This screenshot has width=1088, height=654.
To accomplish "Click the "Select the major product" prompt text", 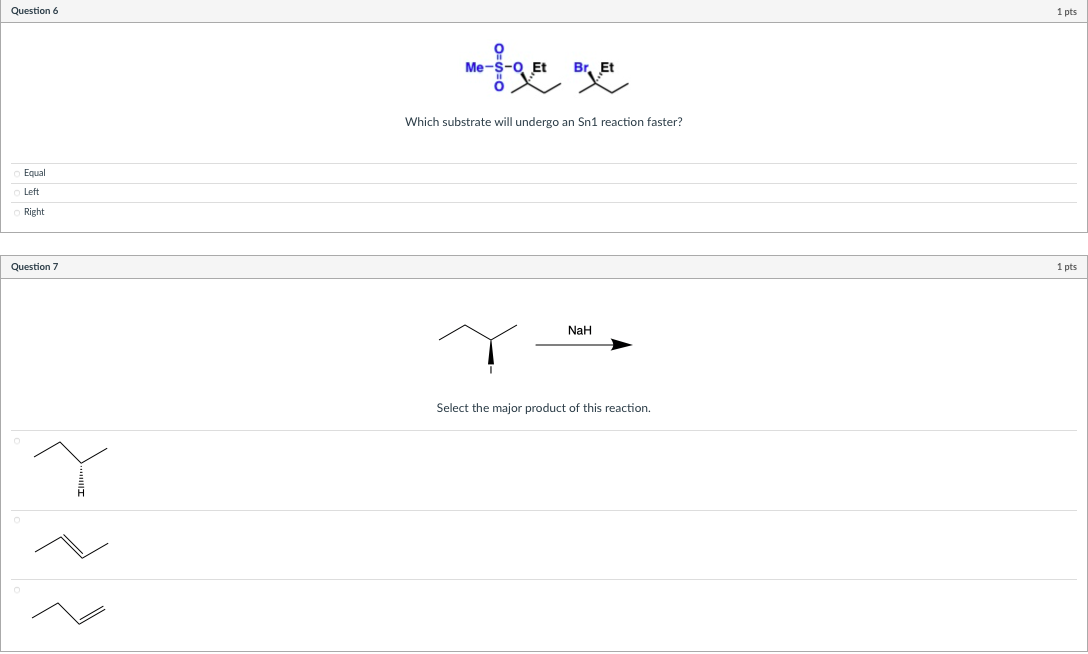I will pyautogui.click(x=543, y=407).
